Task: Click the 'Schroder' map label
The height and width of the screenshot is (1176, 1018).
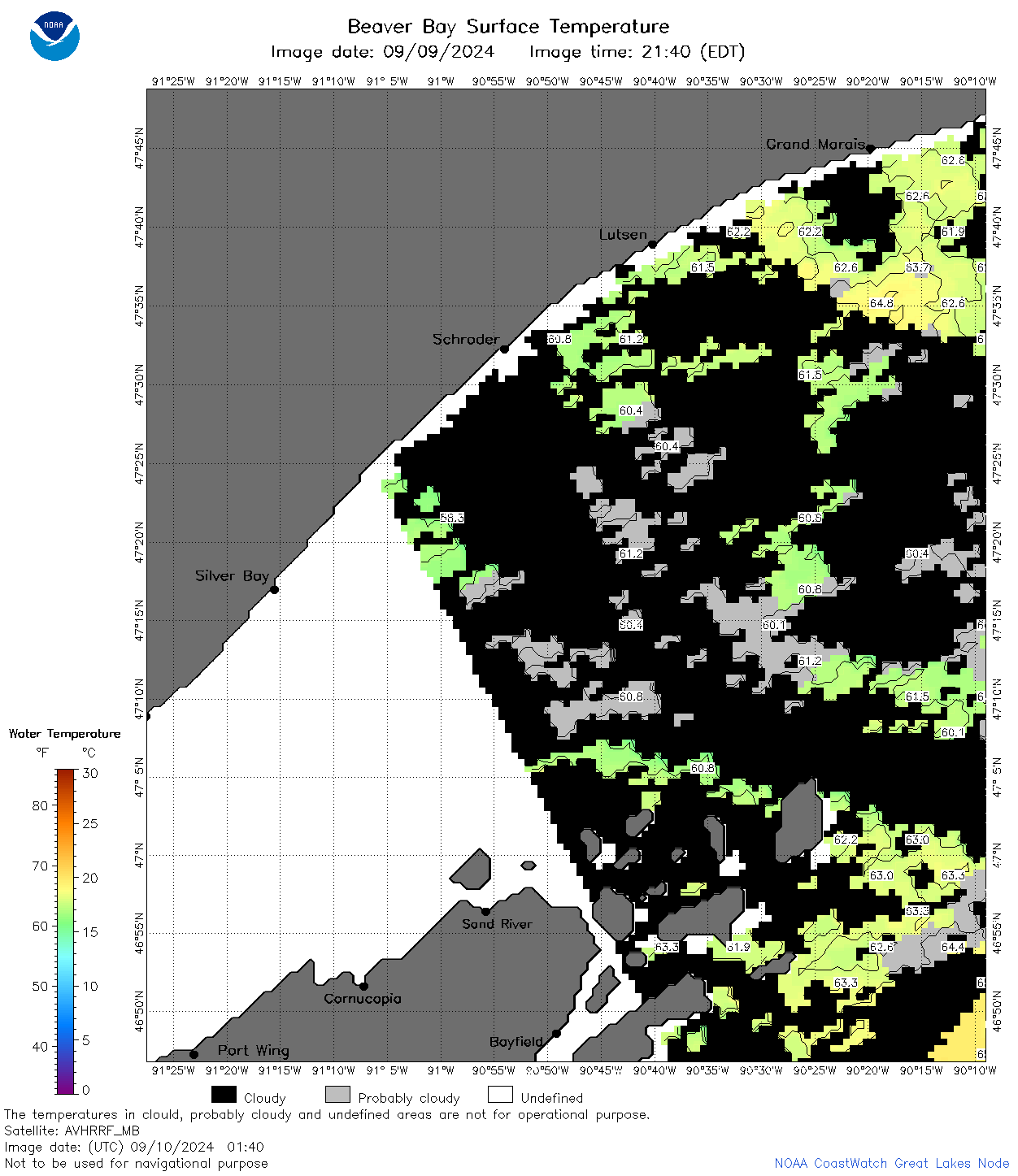Action: click(x=465, y=339)
